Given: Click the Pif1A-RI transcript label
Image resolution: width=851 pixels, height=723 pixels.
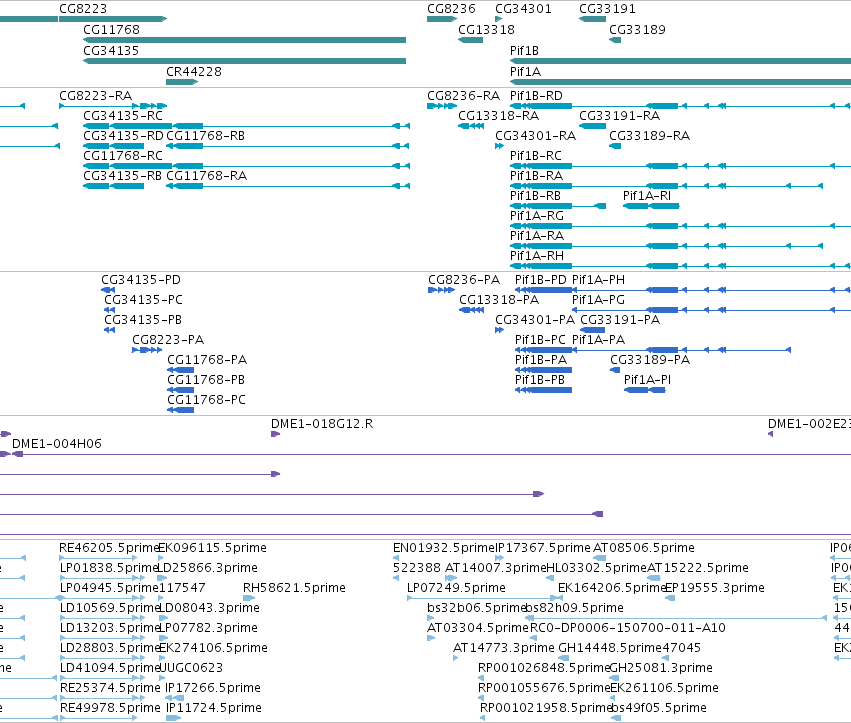Looking at the screenshot, I should click(646, 196).
